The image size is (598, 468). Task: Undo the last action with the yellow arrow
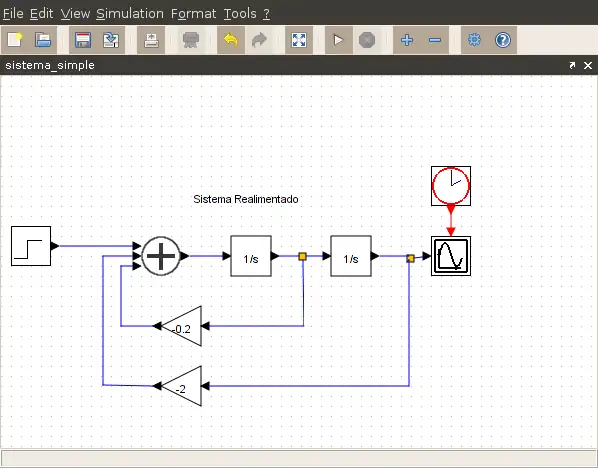click(231, 40)
